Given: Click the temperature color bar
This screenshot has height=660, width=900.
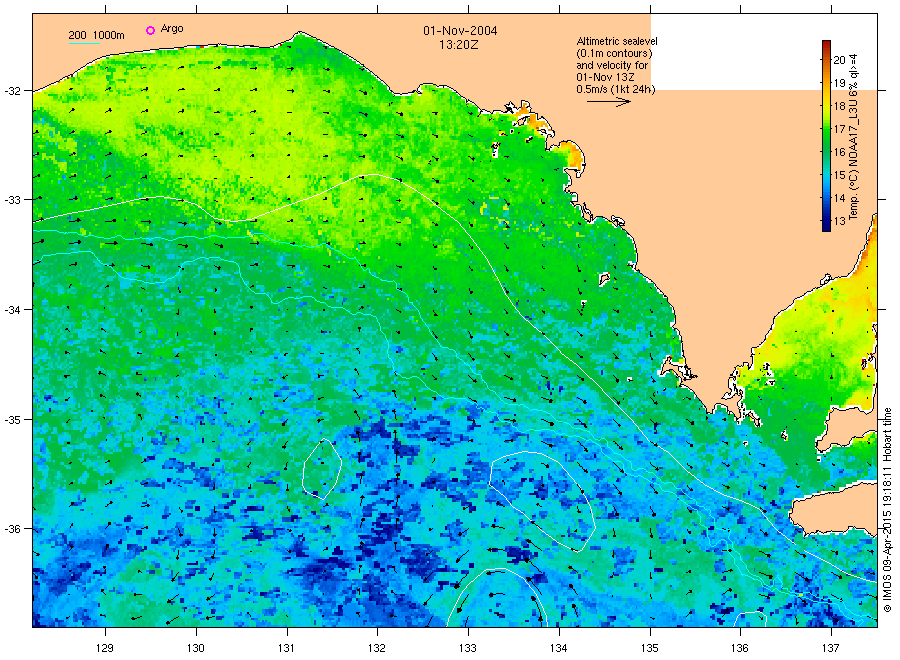Looking at the screenshot, I should click(x=826, y=136).
